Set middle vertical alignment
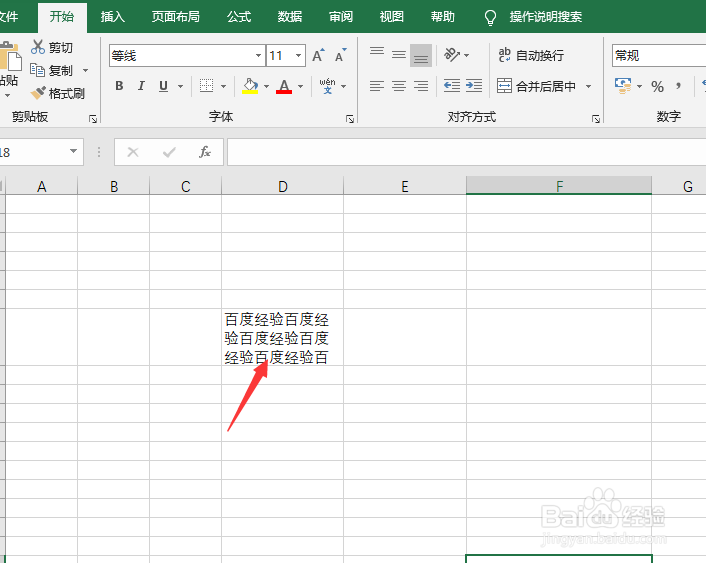Image resolution: width=706 pixels, height=563 pixels. click(398, 55)
